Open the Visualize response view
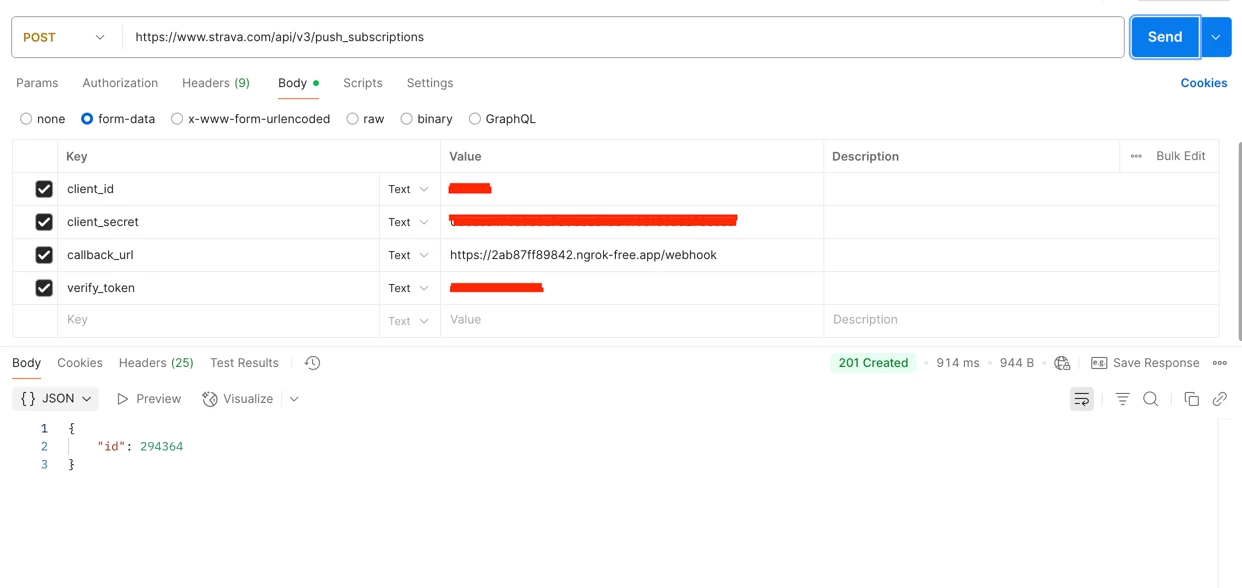 click(x=238, y=399)
